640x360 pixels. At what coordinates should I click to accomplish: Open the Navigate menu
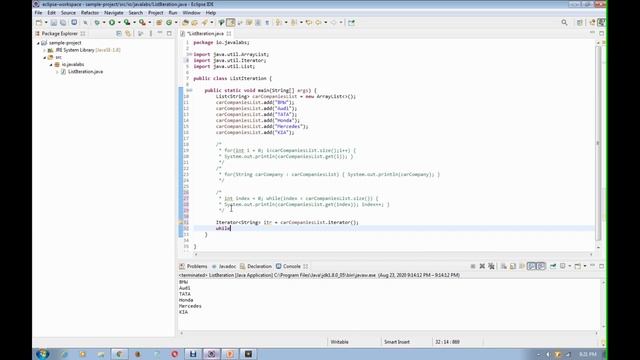(x=113, y=13)
